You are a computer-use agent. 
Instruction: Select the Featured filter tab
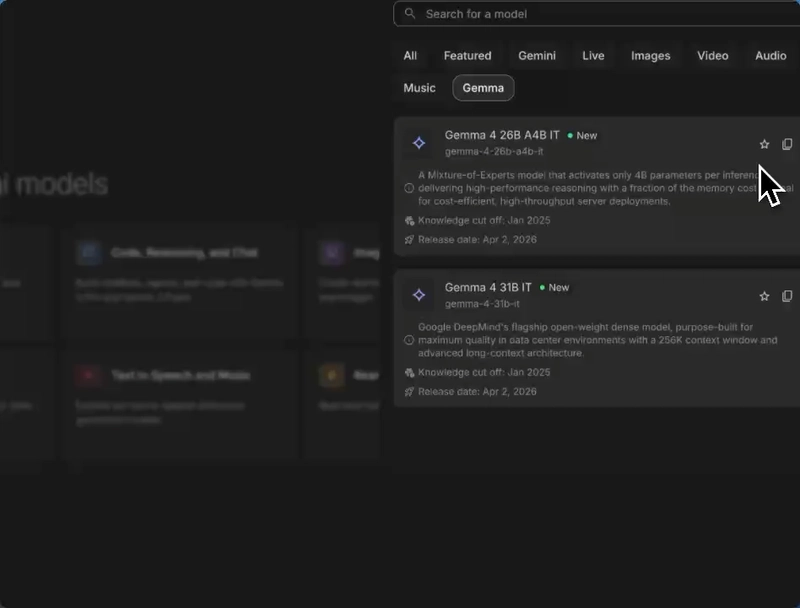point(467,56)
